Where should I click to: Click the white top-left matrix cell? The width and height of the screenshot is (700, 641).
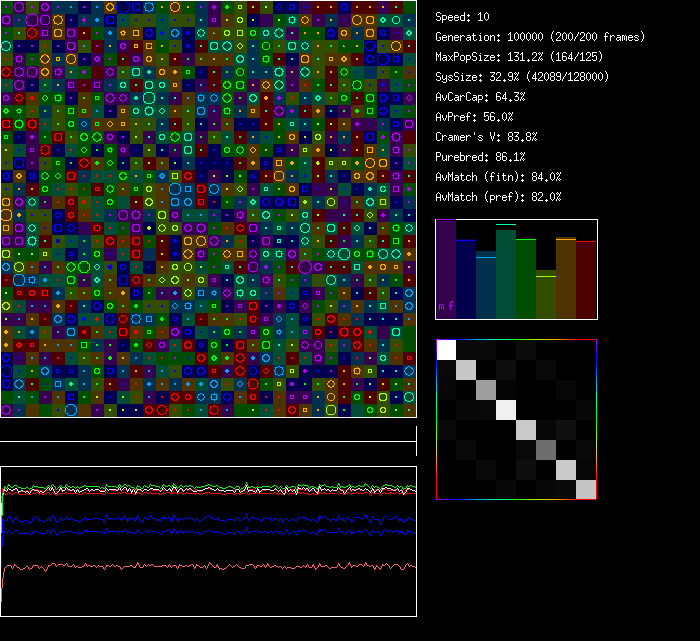(x=447, y=350)
